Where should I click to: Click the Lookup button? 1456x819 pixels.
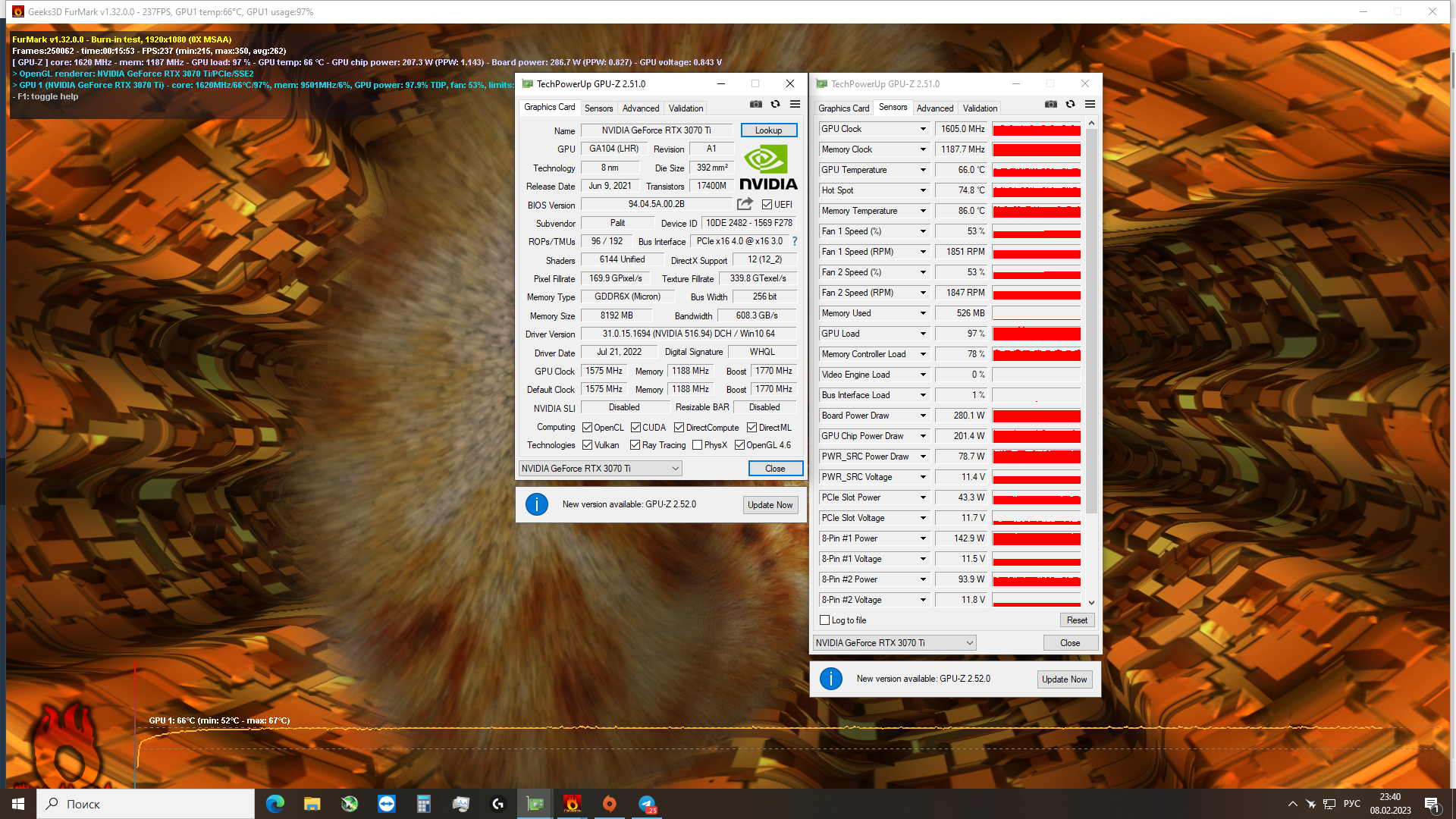tap(768, 130)
